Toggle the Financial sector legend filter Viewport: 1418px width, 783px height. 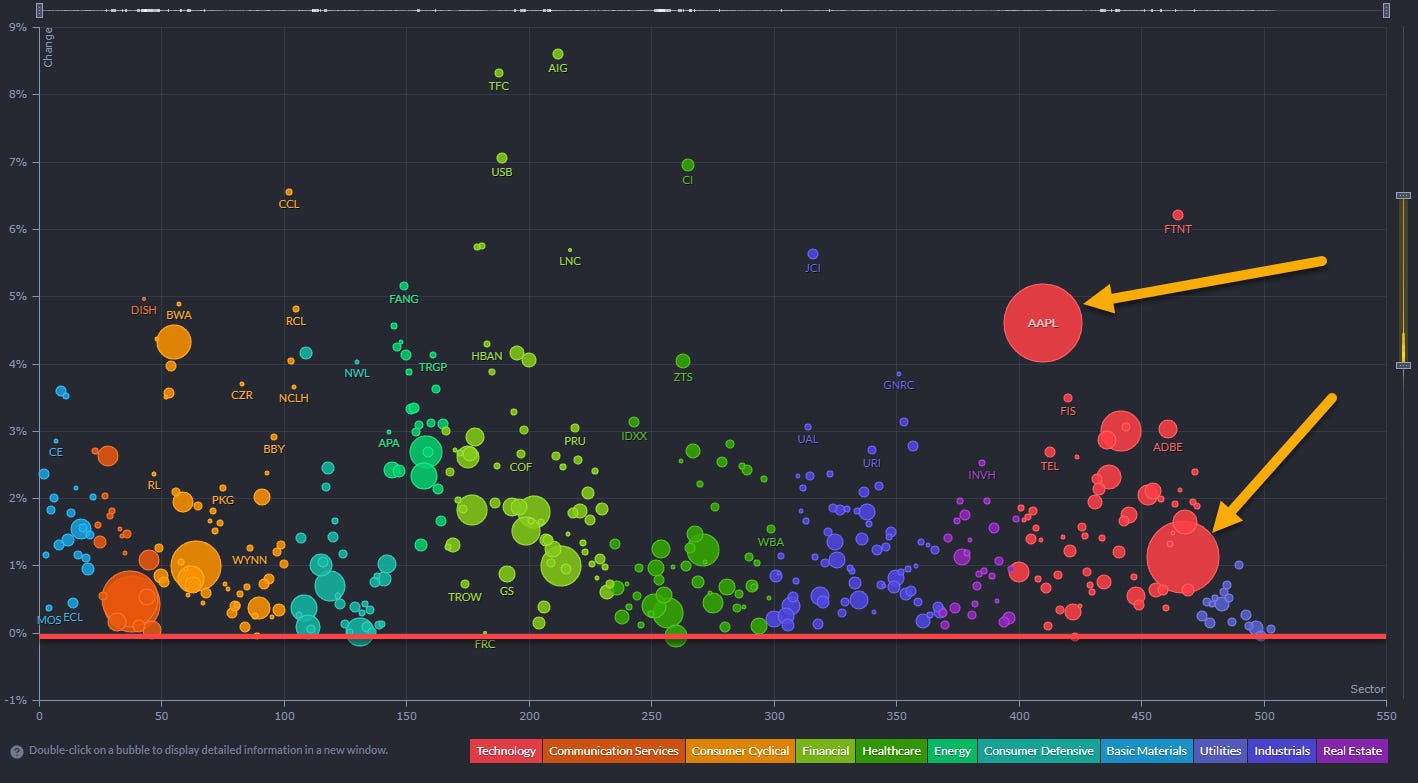pos(826,751)
